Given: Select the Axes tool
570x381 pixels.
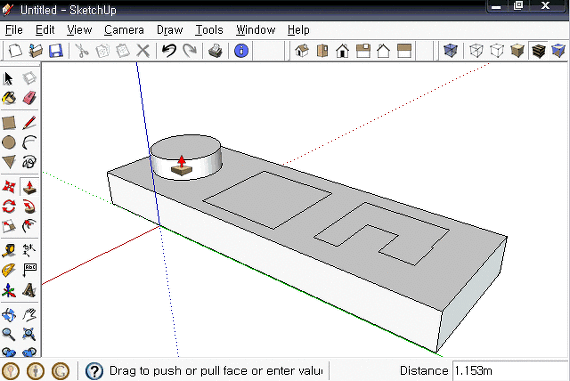Looking at the screenshot, I should click(9, 290).
